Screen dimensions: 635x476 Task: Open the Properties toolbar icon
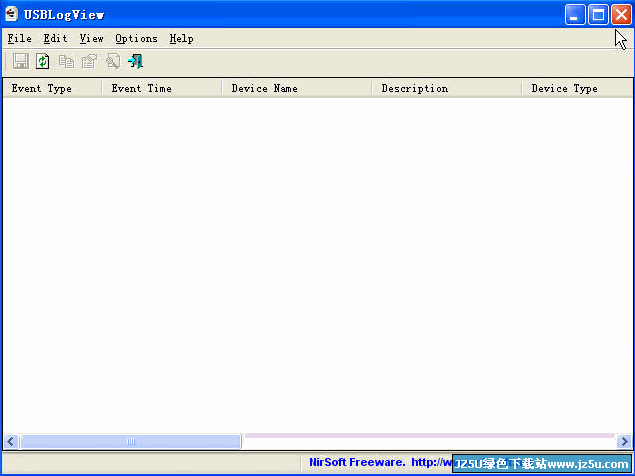coord(89,61)
